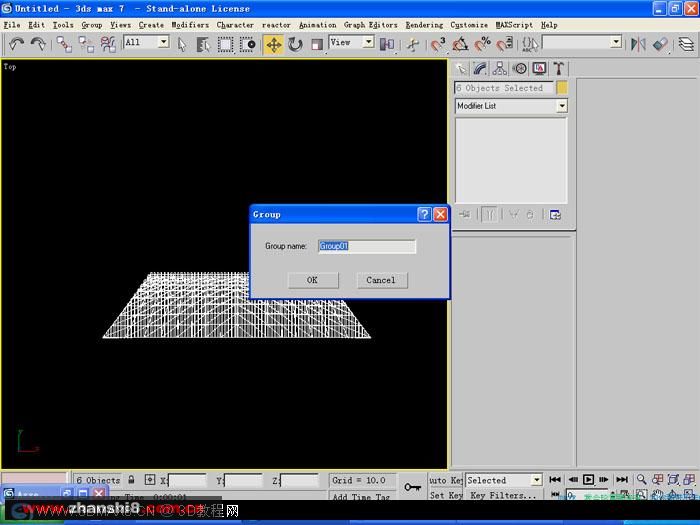Activate the Select and Rotate tool
This screenshot has width=700, height=525.
coord(295,45)
